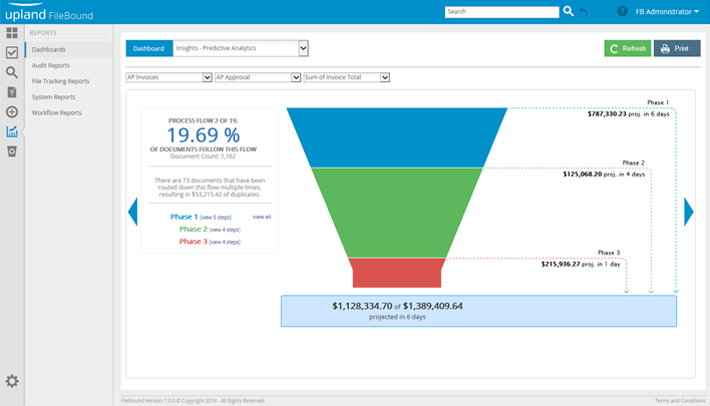710x406 pixels.
Task: Open the Sum of Invoice Total dropdown
Action: (x=346, y=77)
